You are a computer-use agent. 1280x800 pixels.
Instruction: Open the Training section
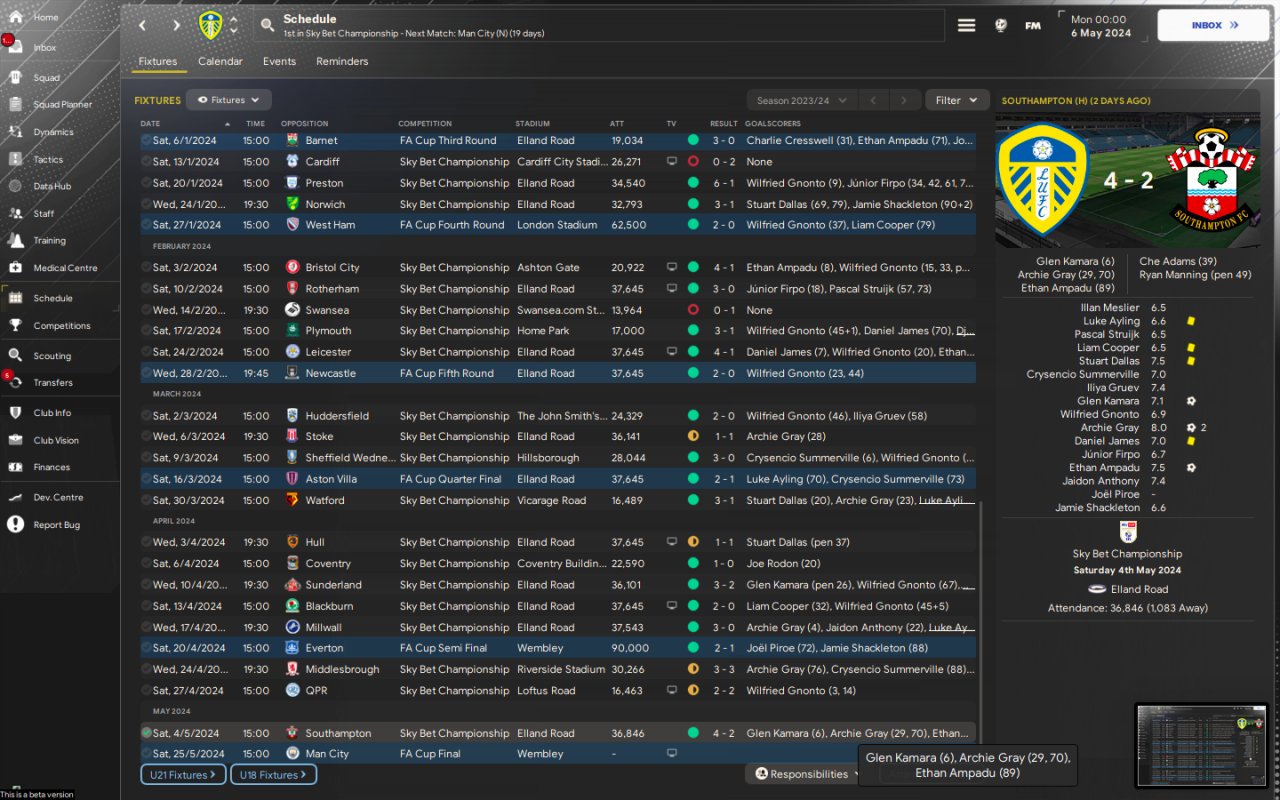(49, 241)
